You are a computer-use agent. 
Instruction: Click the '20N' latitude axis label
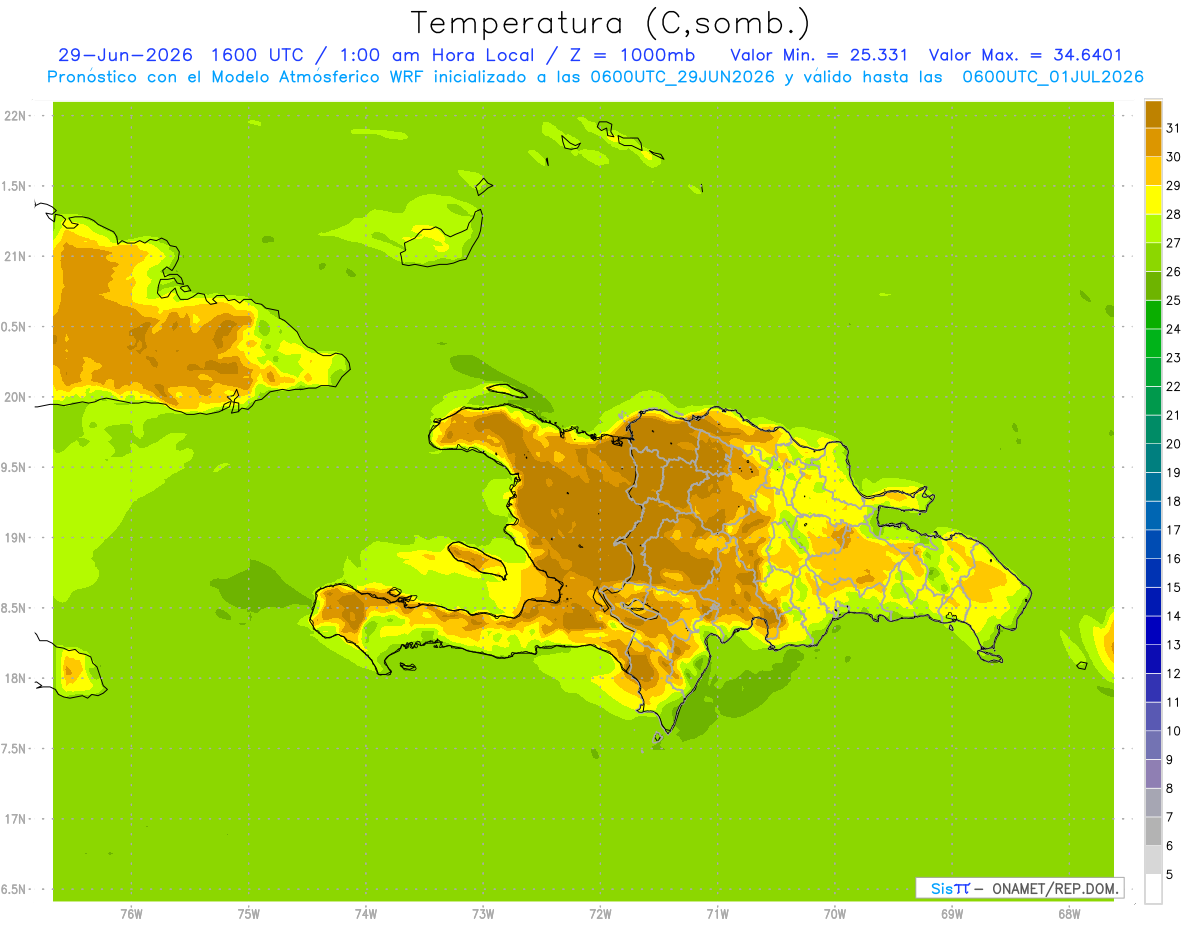(16, 397)
